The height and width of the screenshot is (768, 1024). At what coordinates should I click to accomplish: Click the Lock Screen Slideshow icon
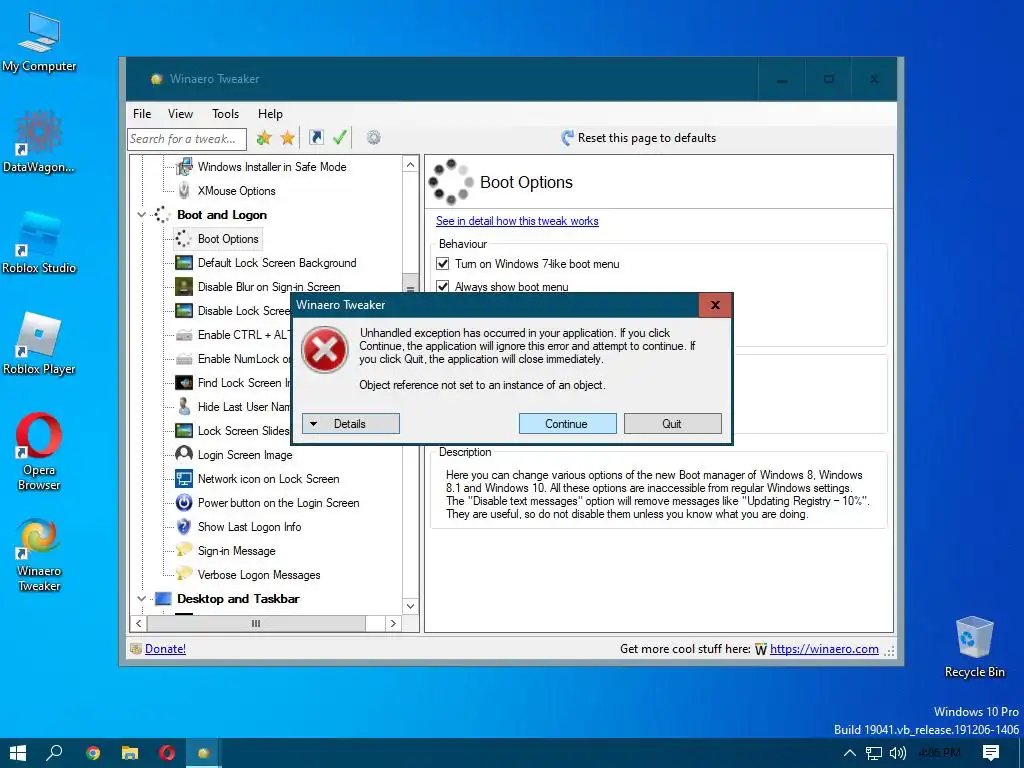(184, 431)
